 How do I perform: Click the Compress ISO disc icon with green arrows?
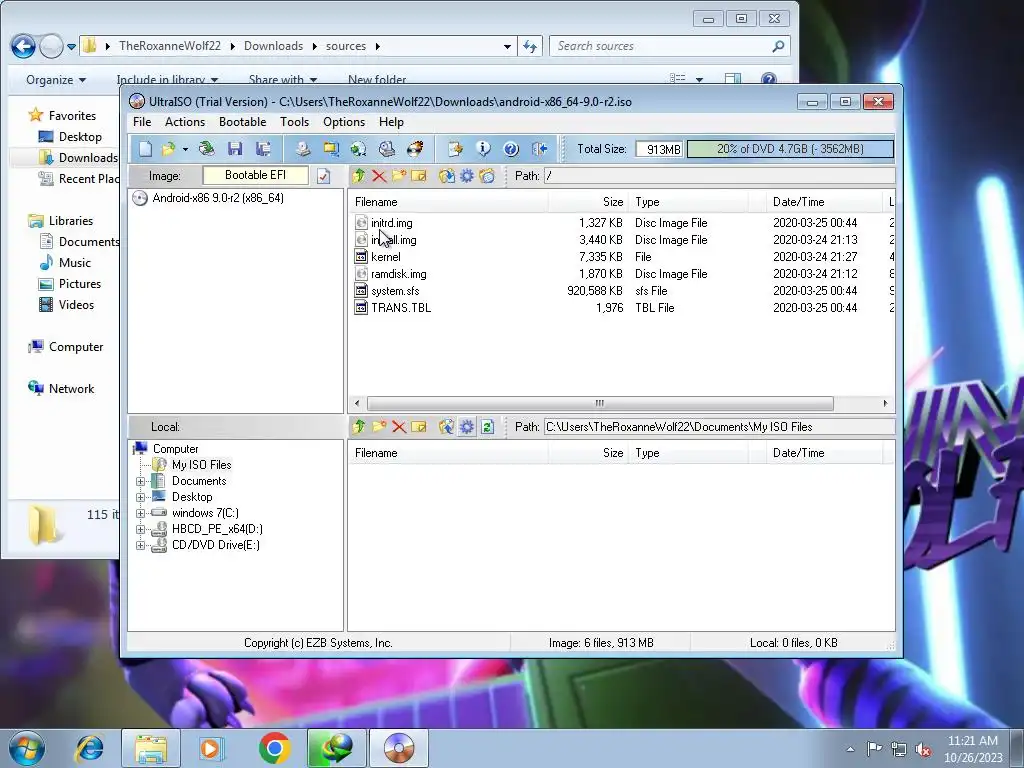point(359,149)
